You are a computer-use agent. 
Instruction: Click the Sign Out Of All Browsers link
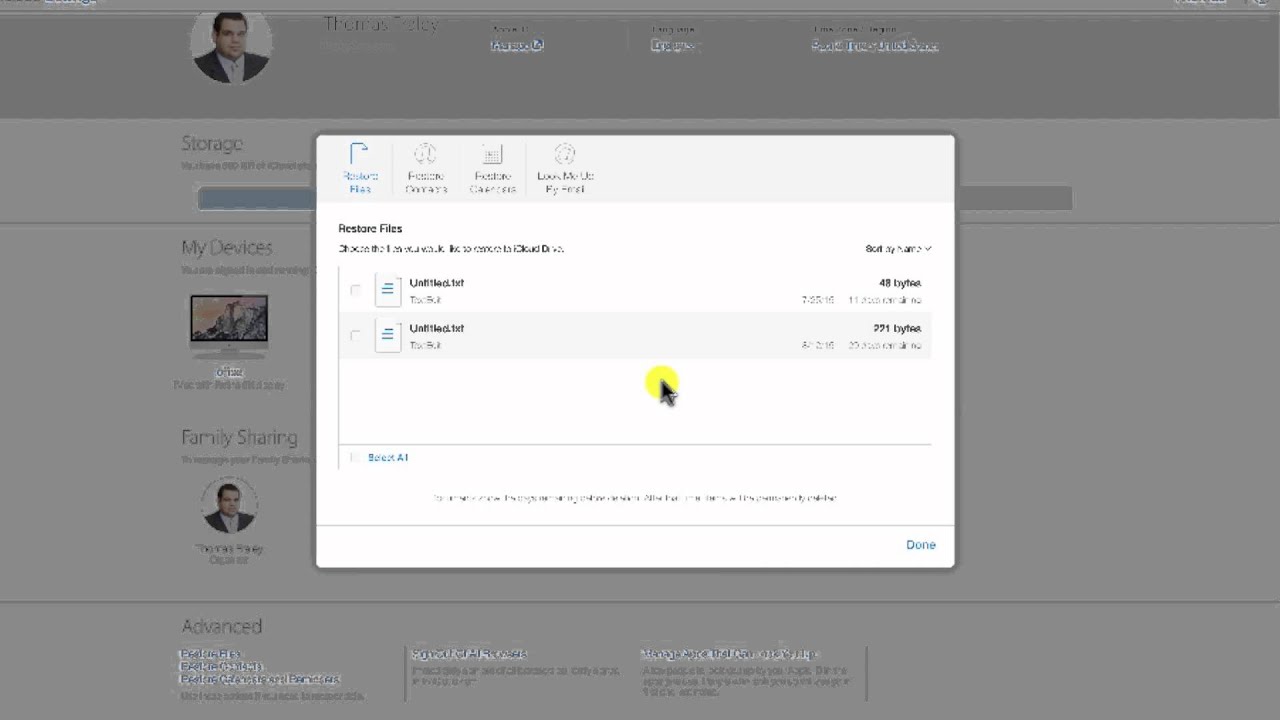(x=469, y=654)
